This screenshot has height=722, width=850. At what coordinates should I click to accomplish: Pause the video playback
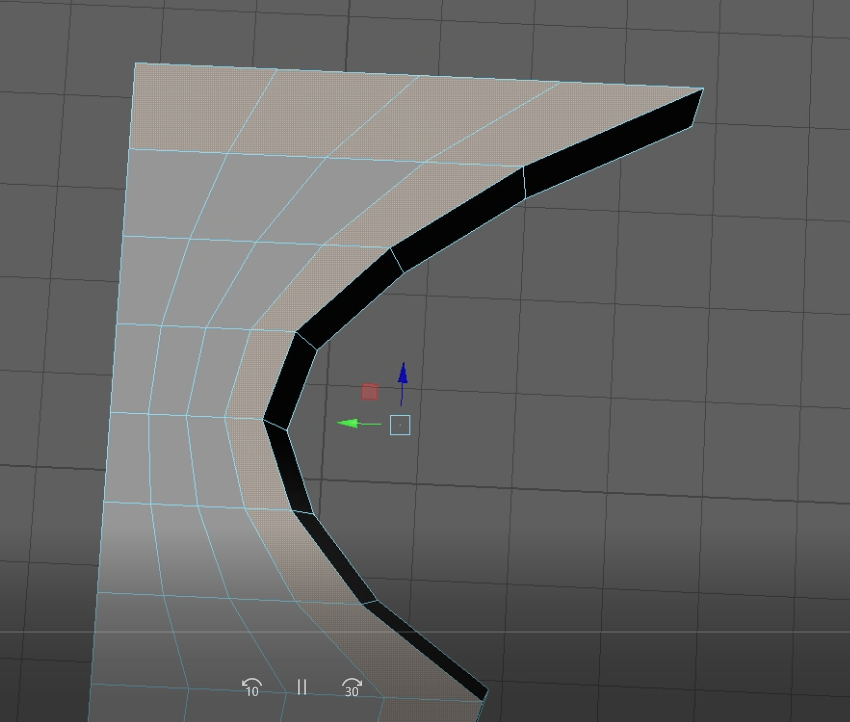301,688
